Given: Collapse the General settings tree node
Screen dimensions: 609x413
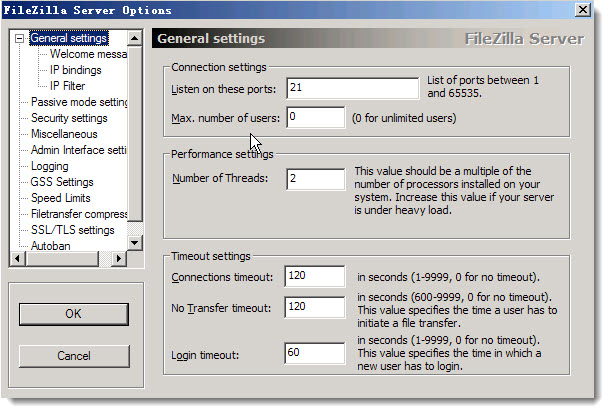Looking at the screenshot, I should pyautogui.click(x=19, y=38).
